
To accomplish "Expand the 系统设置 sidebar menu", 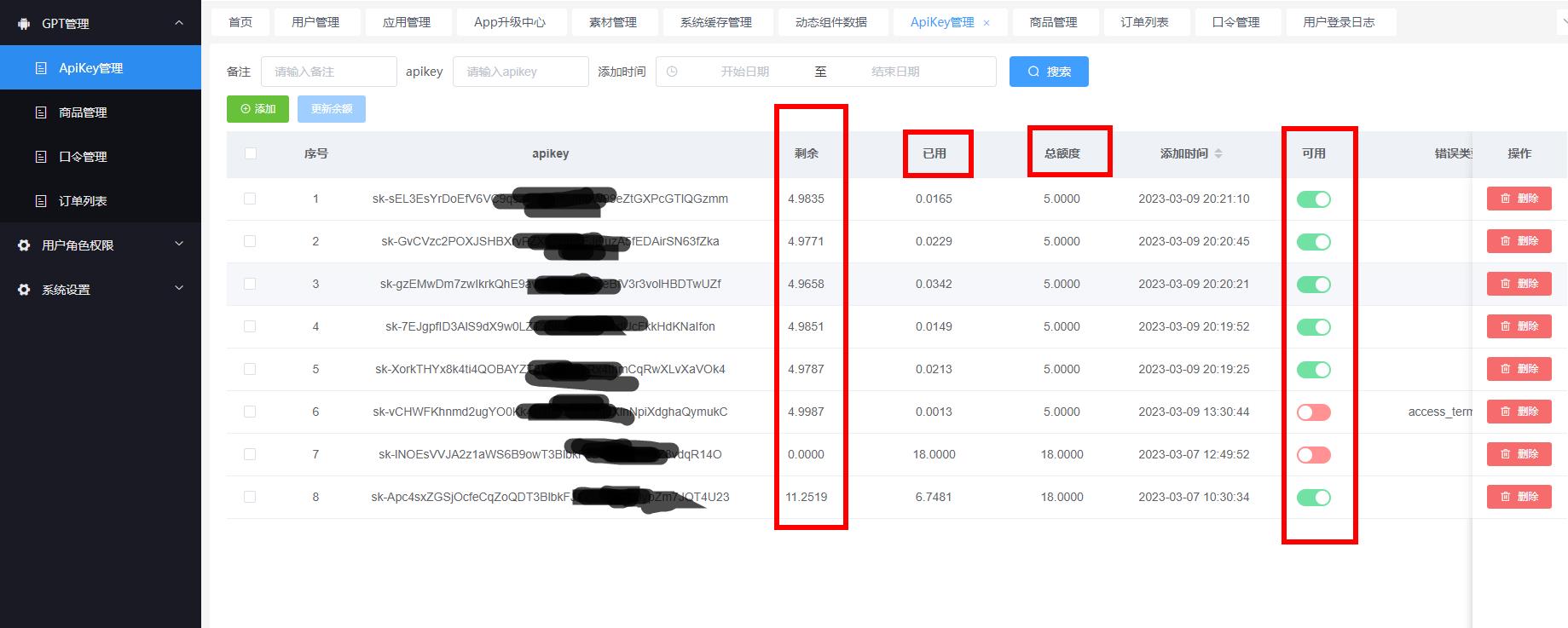I will coord(179,289).
